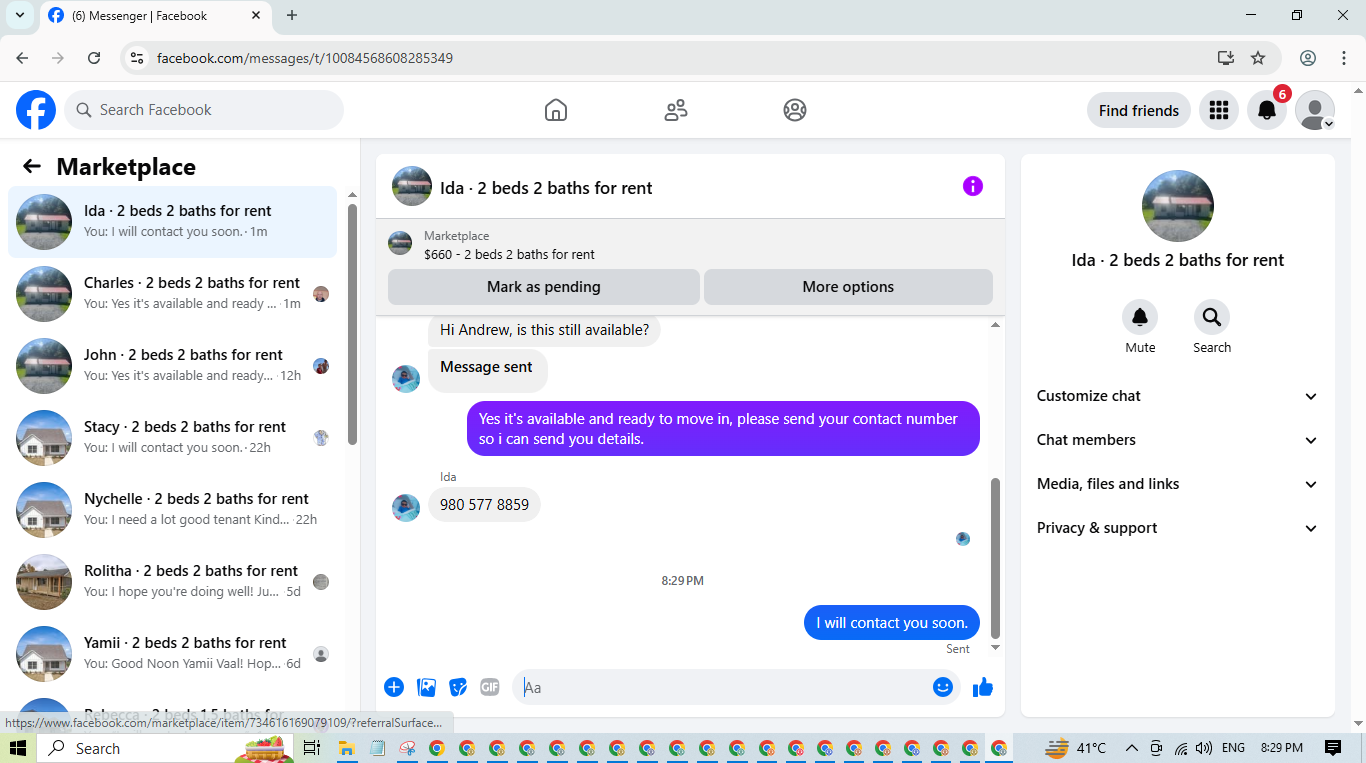
Task: Open the notifications bell
Action: point(1267,110)
